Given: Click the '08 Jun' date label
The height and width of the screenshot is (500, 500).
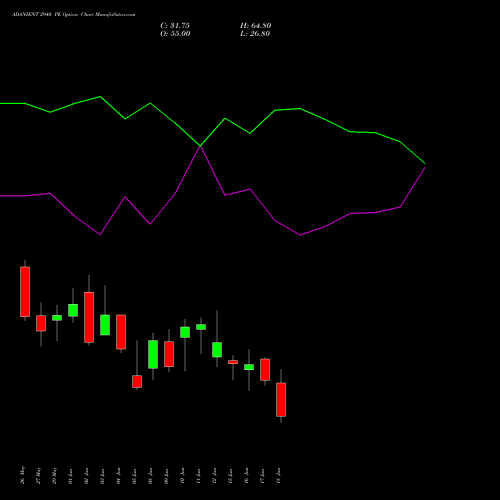Looking at the screenshot, I should tap(151, 476).
